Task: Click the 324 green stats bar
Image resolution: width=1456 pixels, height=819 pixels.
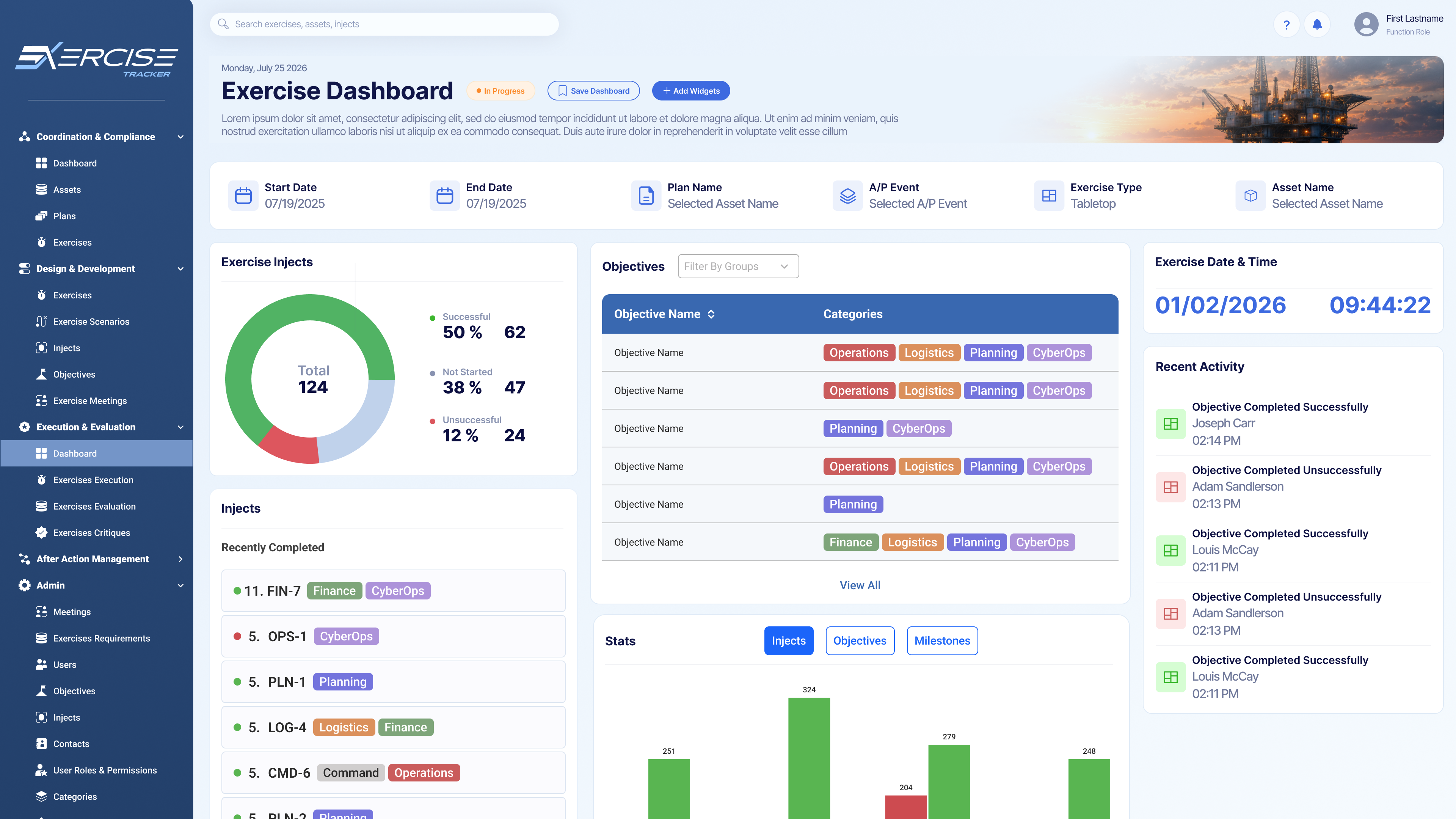Action: pos(809,758)
